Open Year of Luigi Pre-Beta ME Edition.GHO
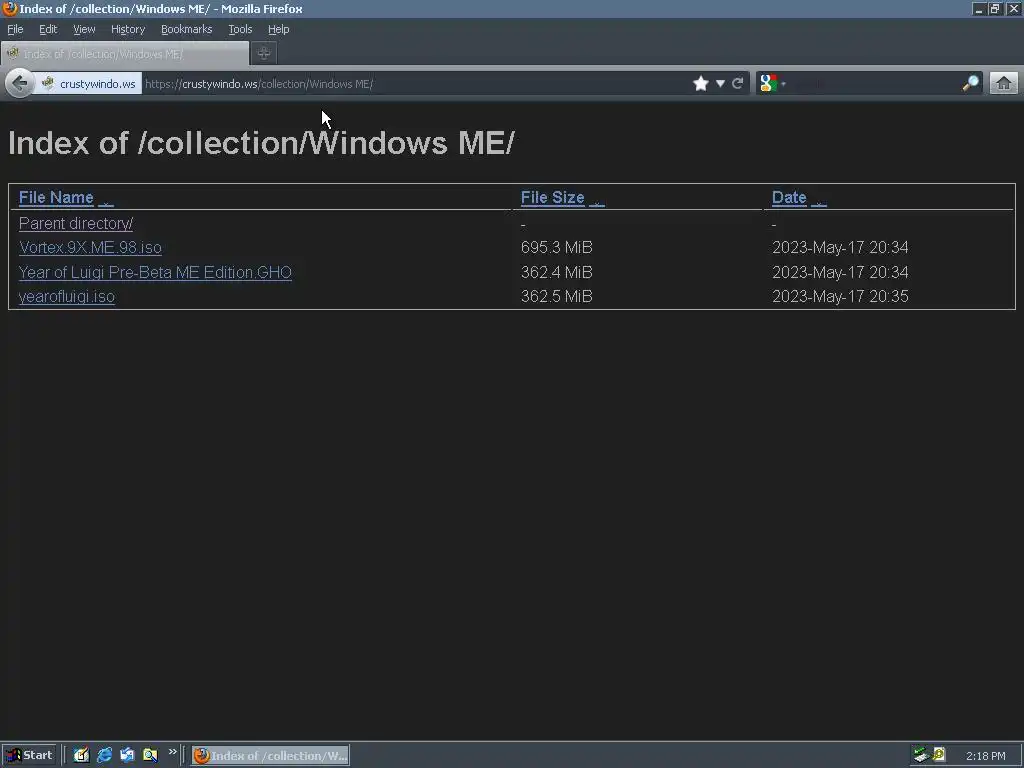The height and width of the screenshot is (768, 1024). [x=155, y=272]
